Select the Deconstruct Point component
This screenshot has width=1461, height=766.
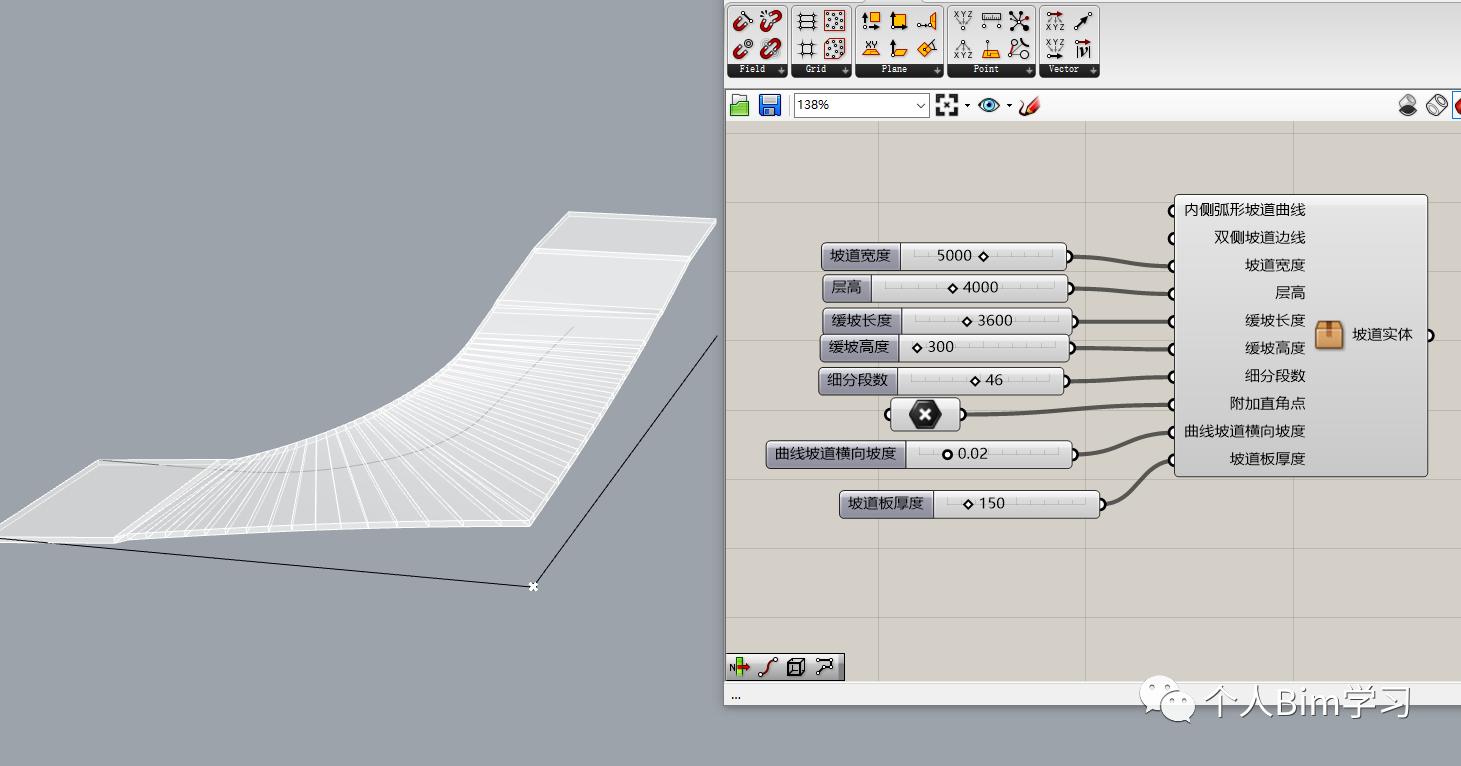(x=963, y=48)
